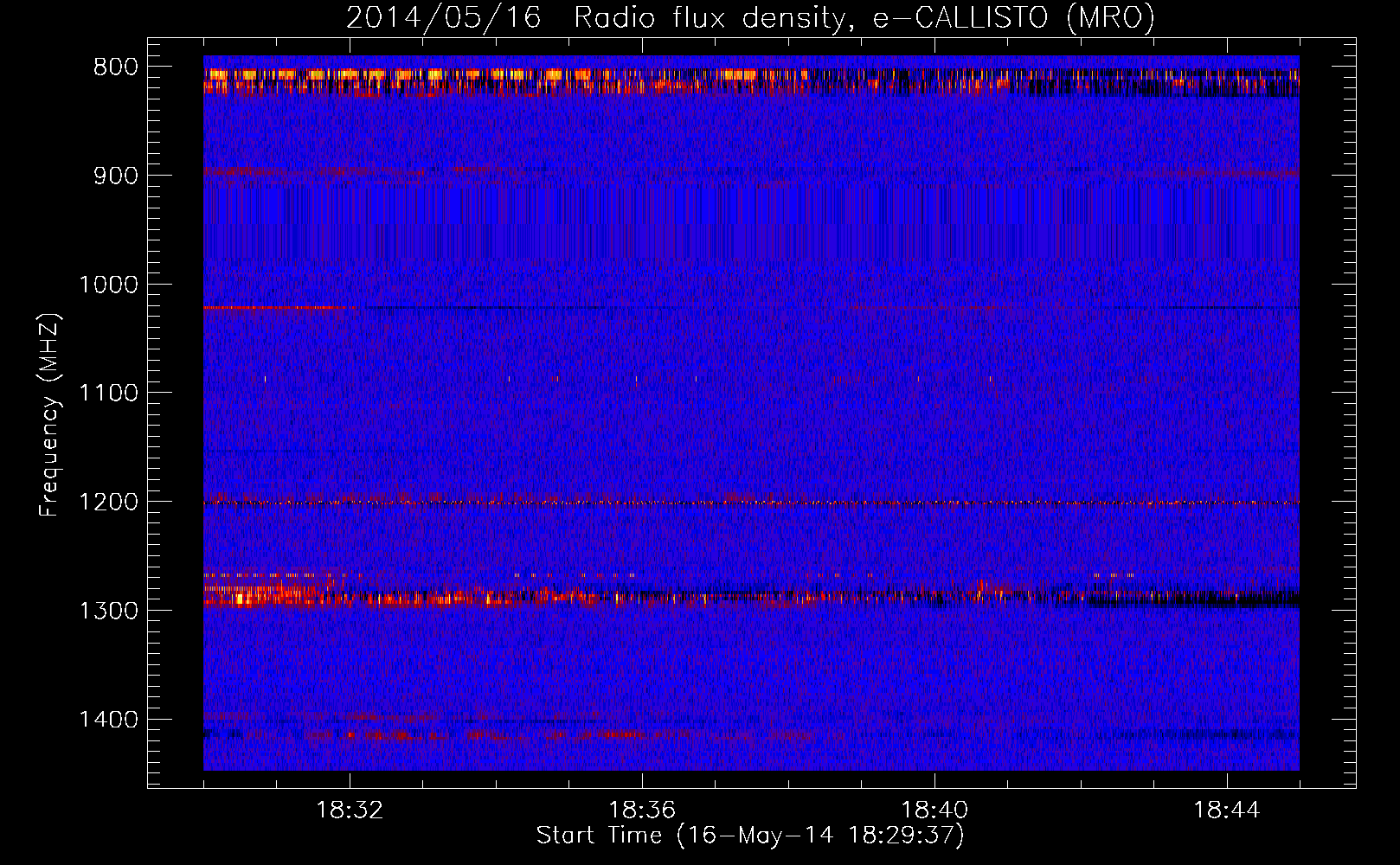The width and height of the screenshot is (1400, 865).
Task: Click the 1200 frequency tick label
Action: [x=108, y=502]
